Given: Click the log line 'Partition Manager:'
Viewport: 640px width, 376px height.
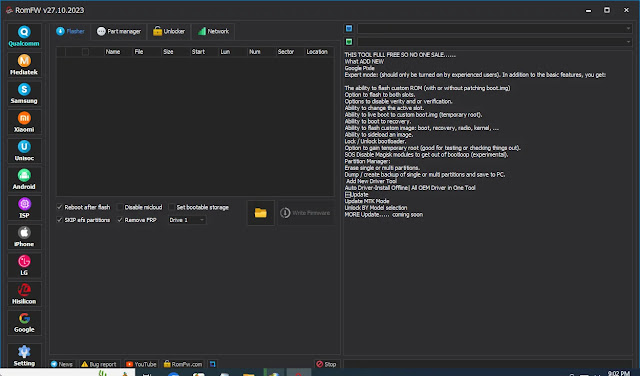Looking at the screenshot, I should 367,161.
